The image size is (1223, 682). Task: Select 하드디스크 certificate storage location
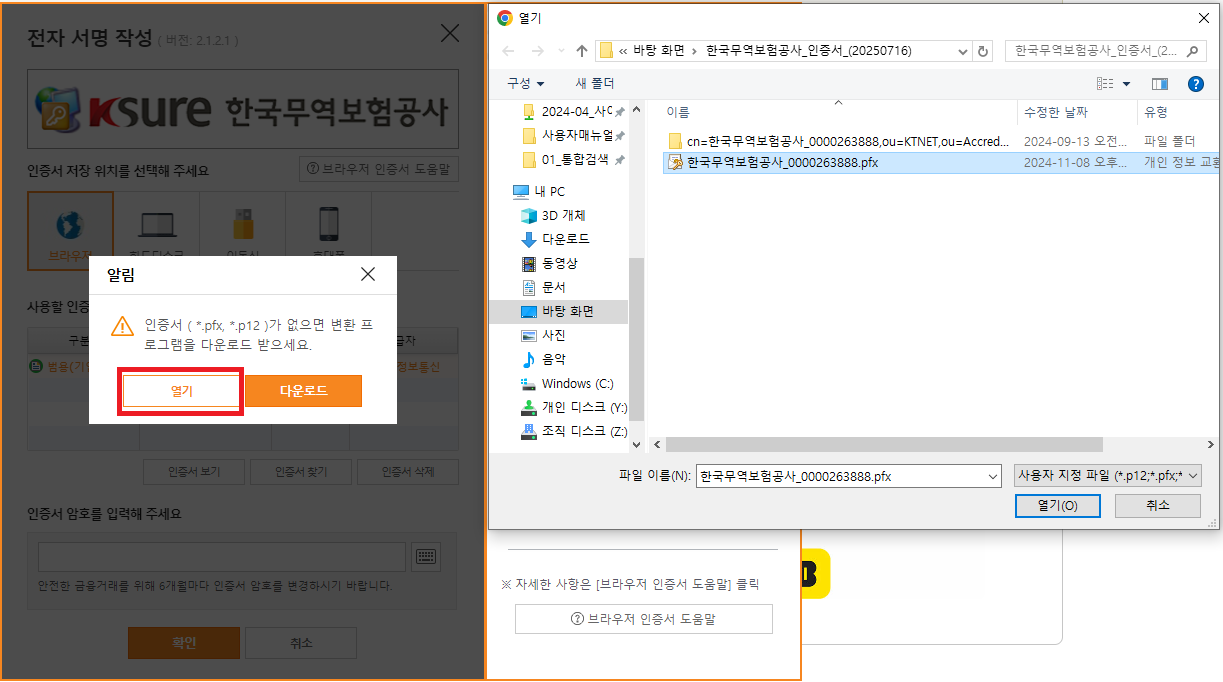click(157, 232)
